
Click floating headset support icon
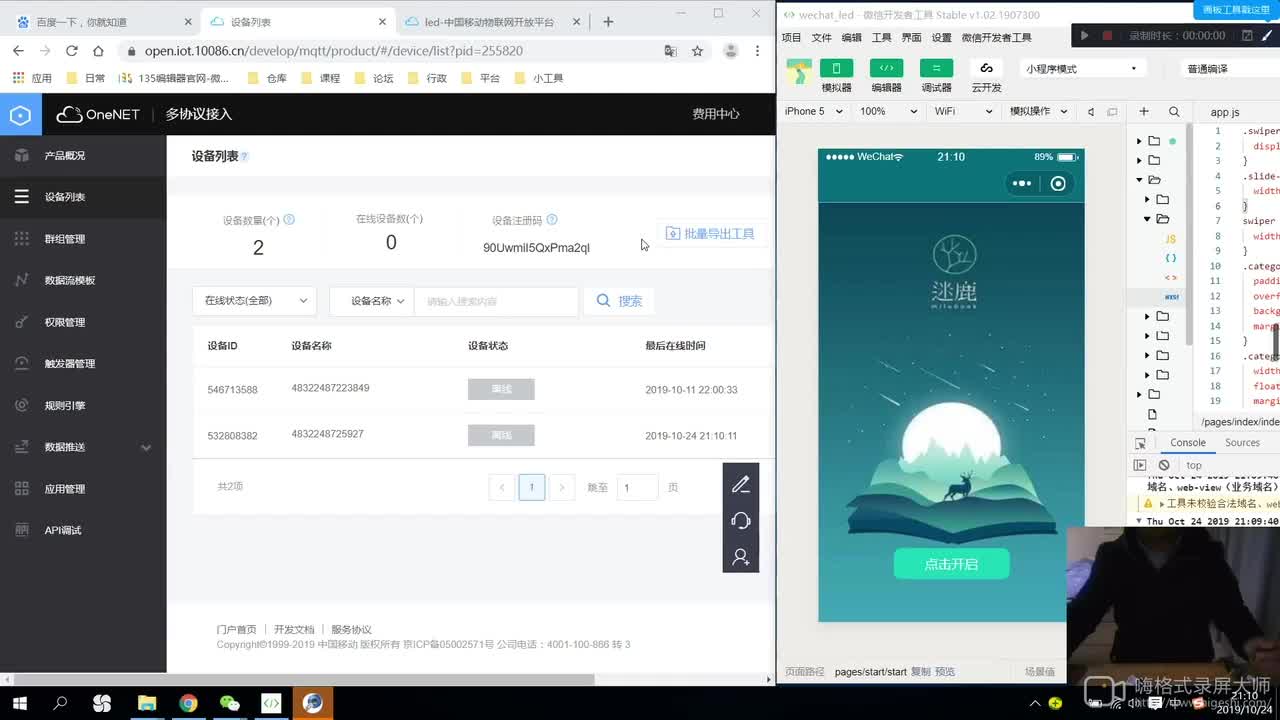pos(741,521)
